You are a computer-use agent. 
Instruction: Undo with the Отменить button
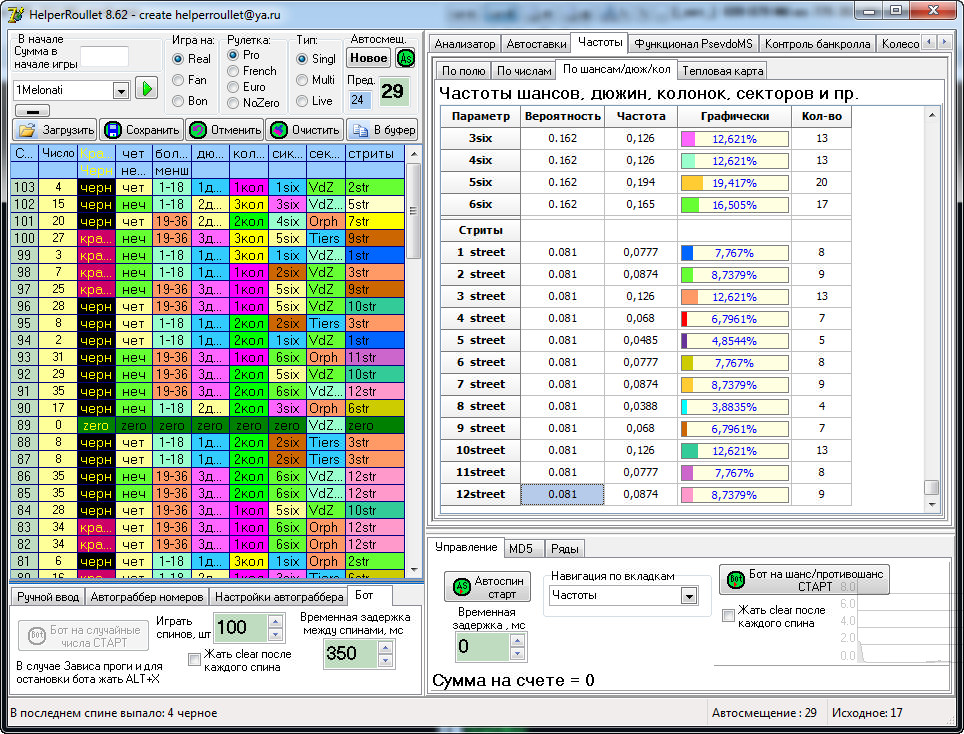pyautogui.click(x=225, y=130)
